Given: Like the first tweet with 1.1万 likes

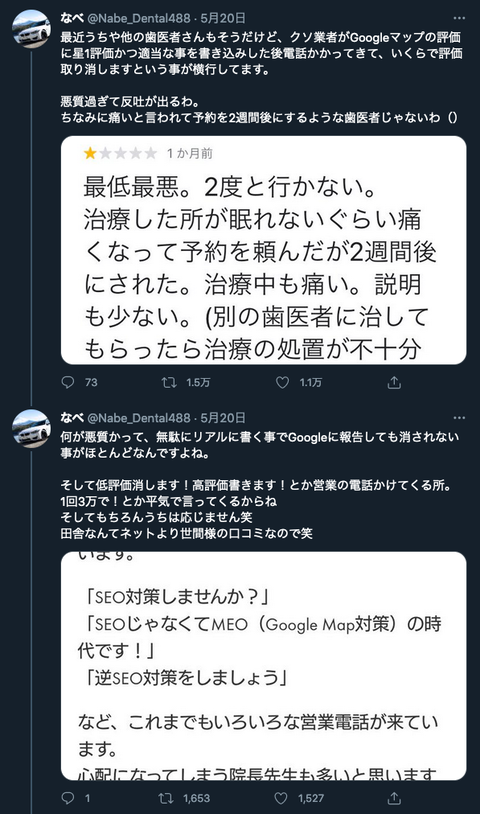Looking at the screenshot, I should (x=282, y=383).
